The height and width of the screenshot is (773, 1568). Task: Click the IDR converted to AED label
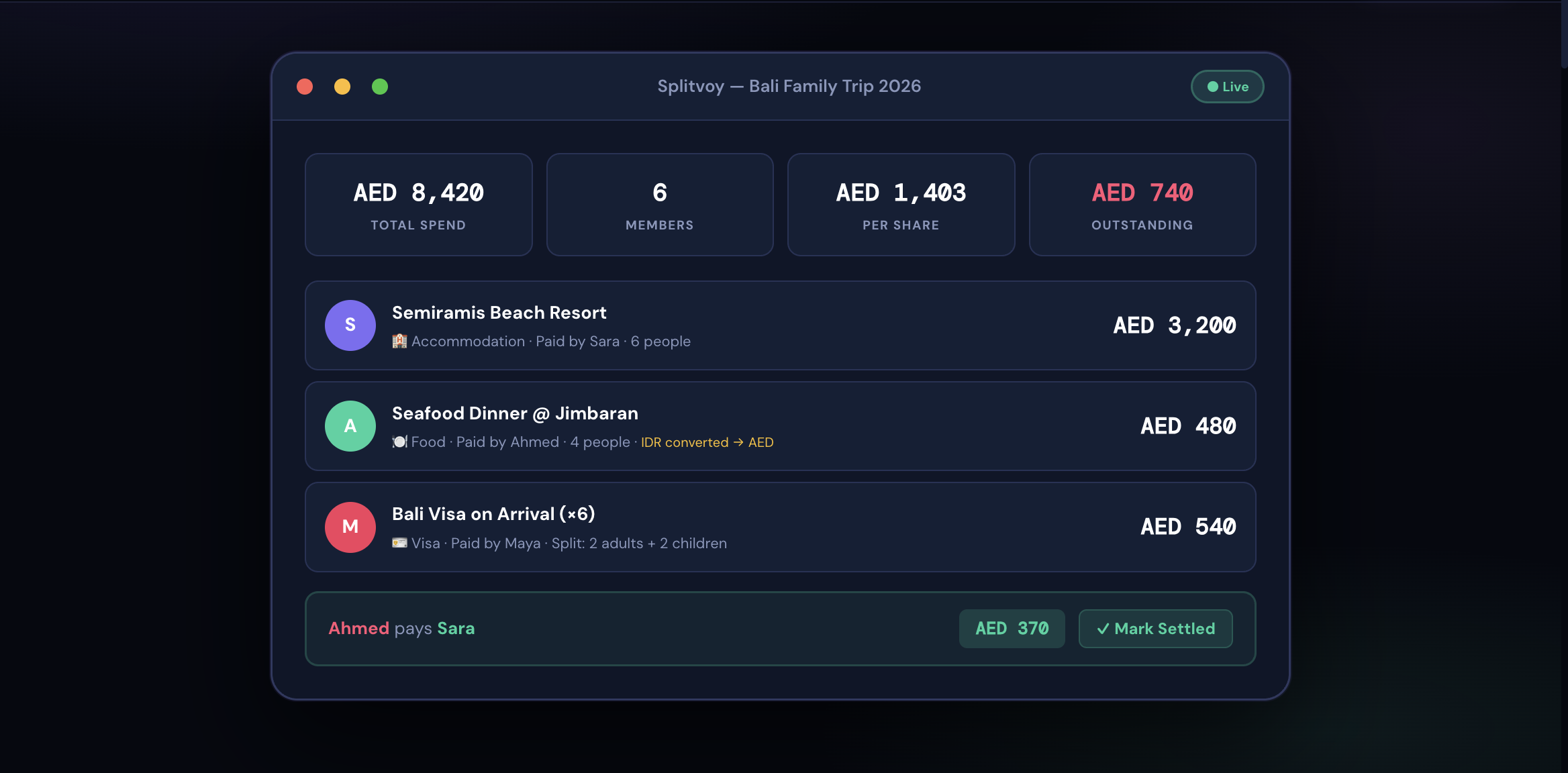pos(707,442)
